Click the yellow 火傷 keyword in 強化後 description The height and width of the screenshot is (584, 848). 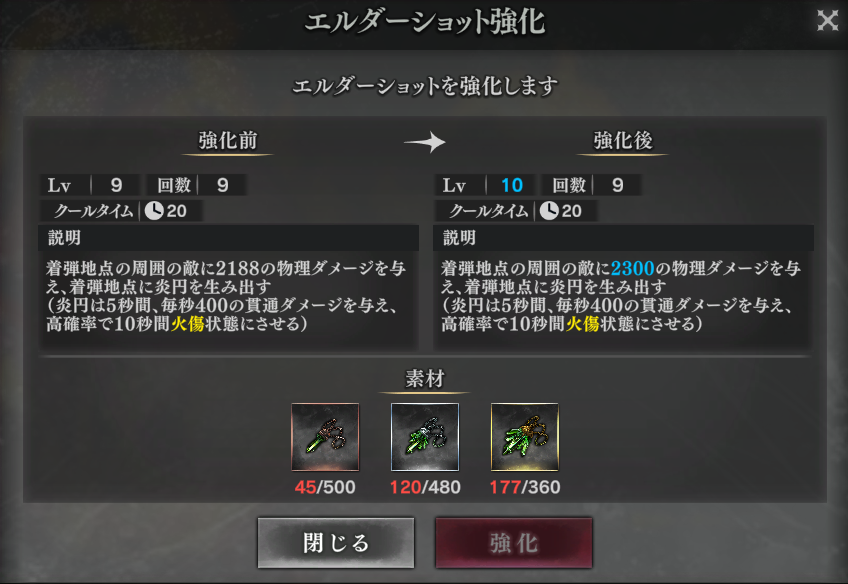pyautogui.click(x=582, y=324)
